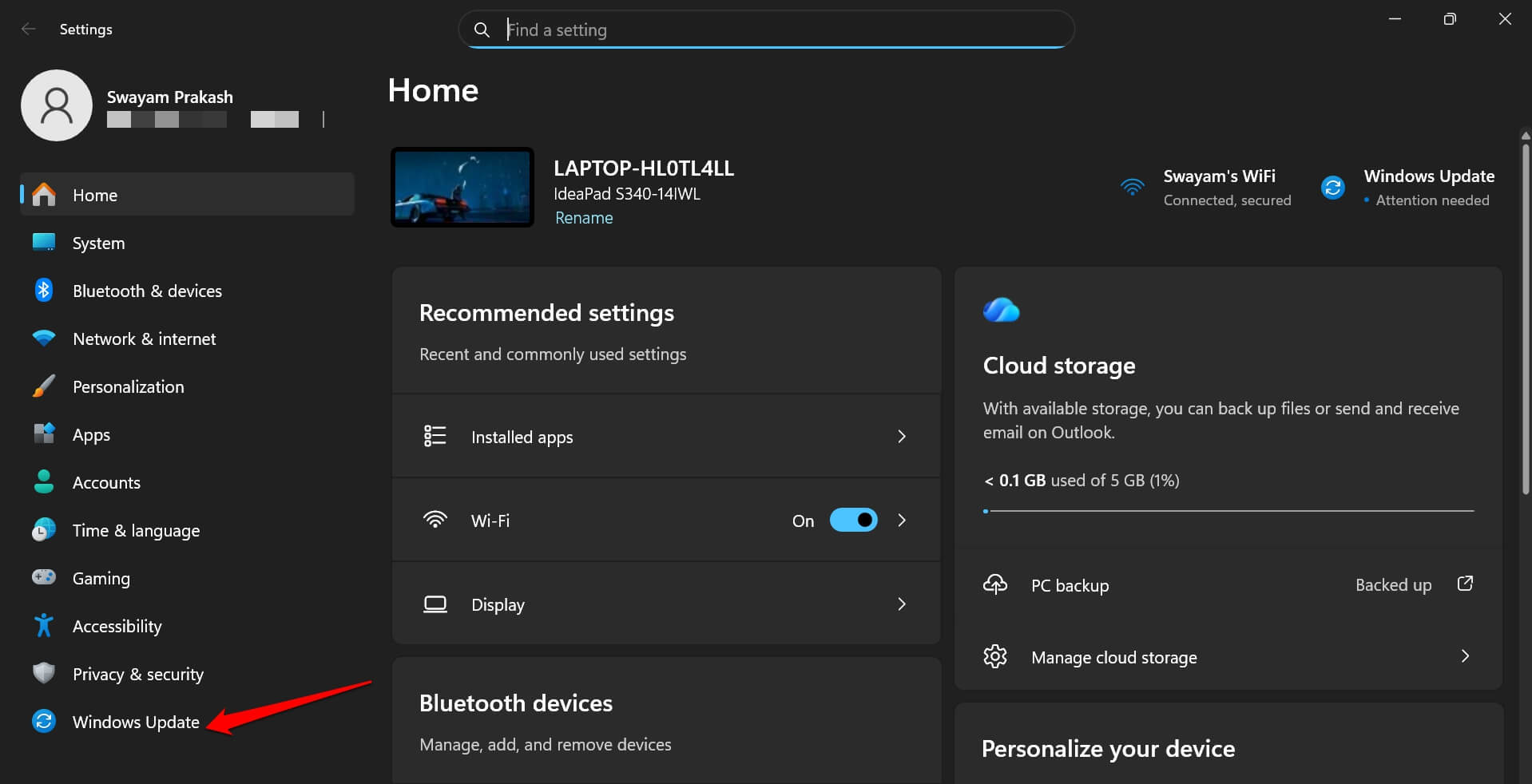
Task: Click IdeaPad S340-14IWL model text
Action: (627, 194)
